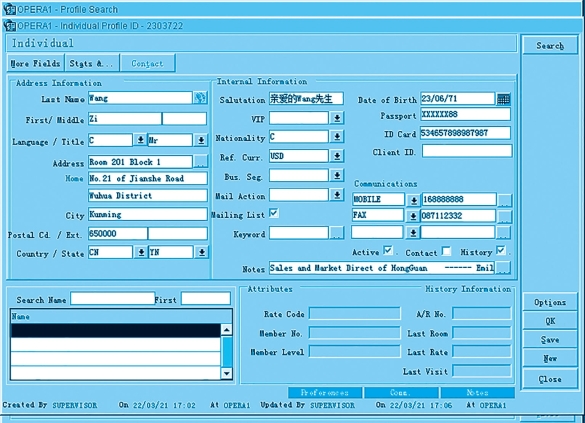This screenshot has width=585, height=423.
Task: Open the Nationality dropdown list
Action: point(337,137)
